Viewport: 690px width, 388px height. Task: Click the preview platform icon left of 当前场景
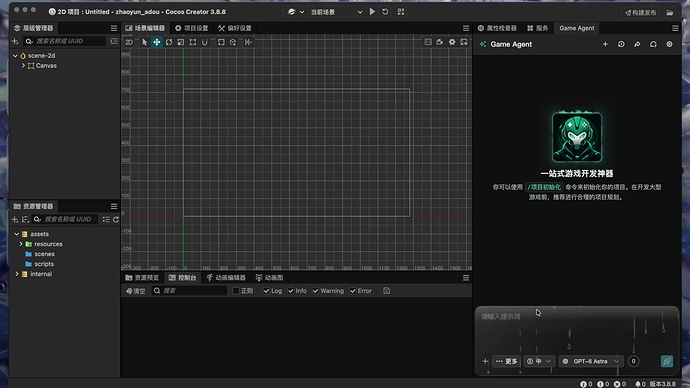tap(291, 12)
